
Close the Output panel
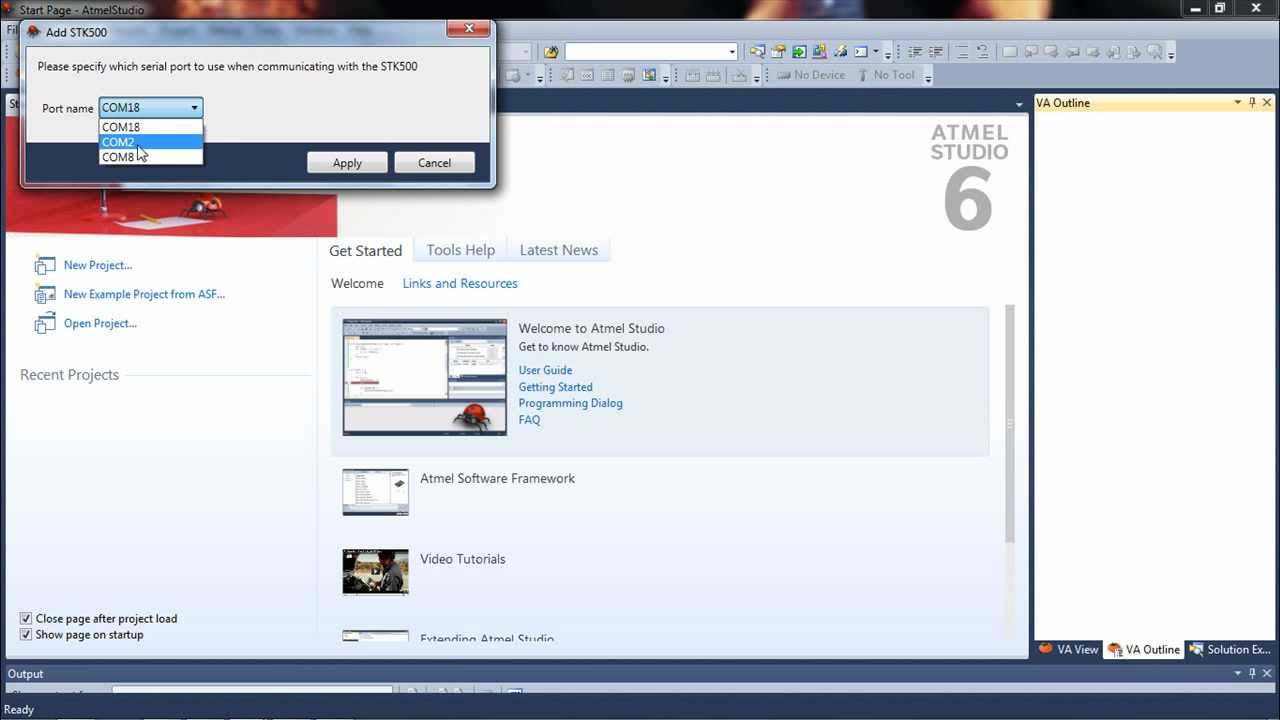click(x=1267, y=673)
